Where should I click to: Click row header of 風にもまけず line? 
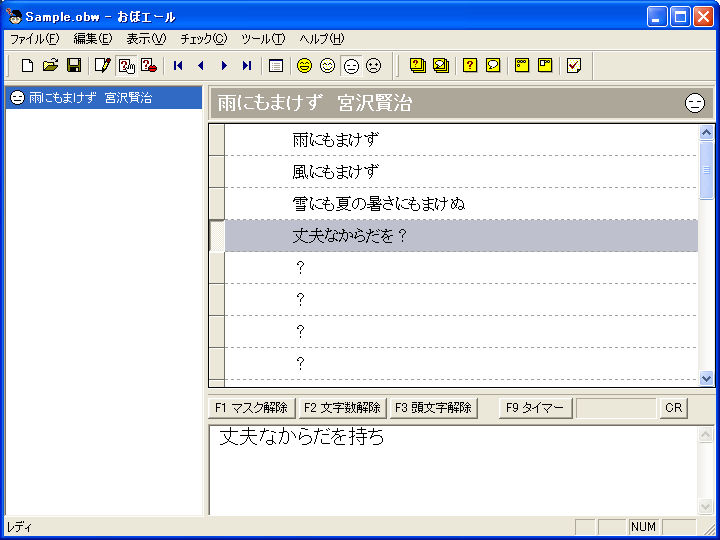pos(217,172)
